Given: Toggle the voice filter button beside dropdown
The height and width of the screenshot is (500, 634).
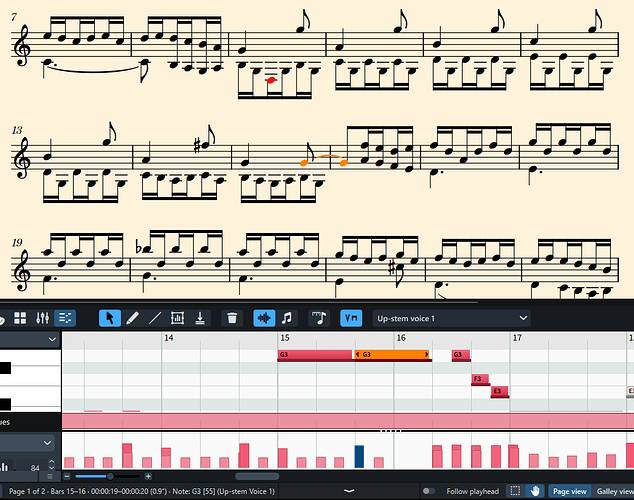Looking at the screenshot, I should pyautogui.click(x=351, y=318).
